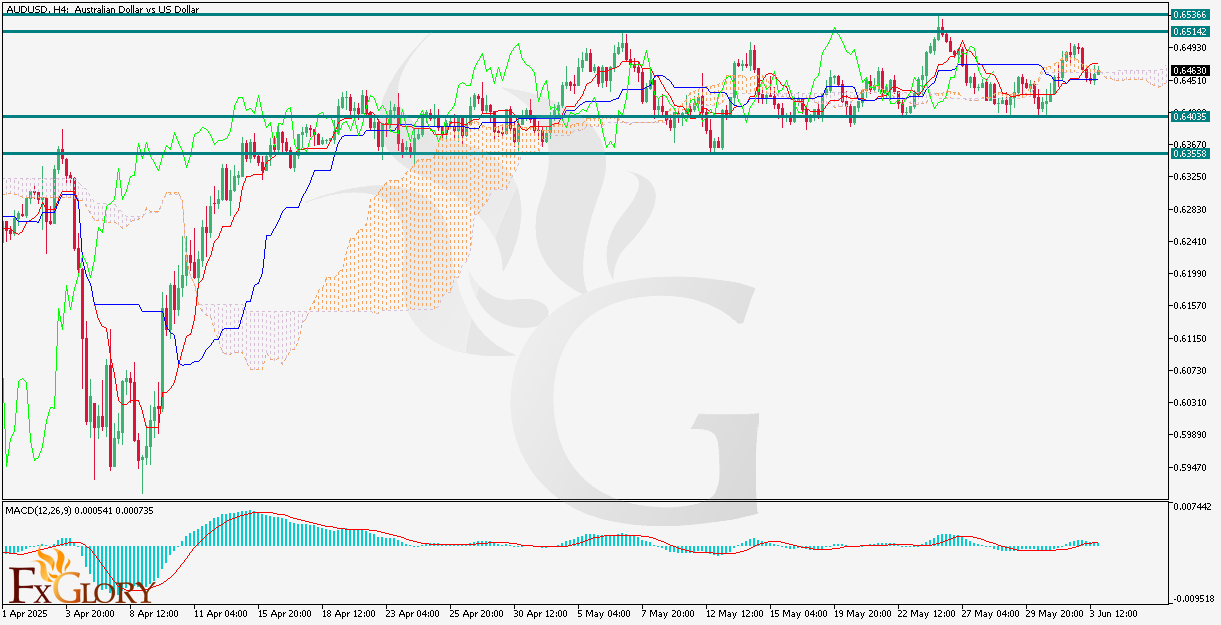Image resolution: width=1221 pixels, height=625 pixels.
Task: Click the -0.009518 MACD scale value
Action: 1192,598
